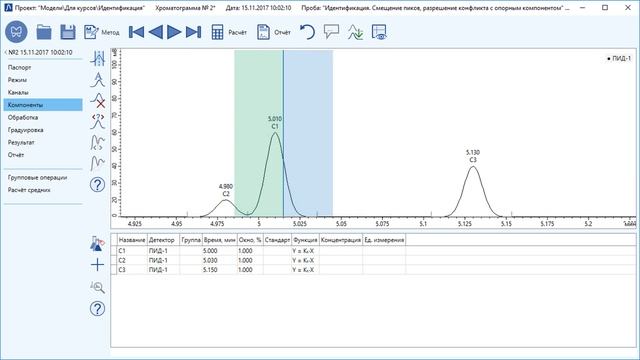640x360 pixels.
Task: Click Стандарт column header
Action: point(278,240)
